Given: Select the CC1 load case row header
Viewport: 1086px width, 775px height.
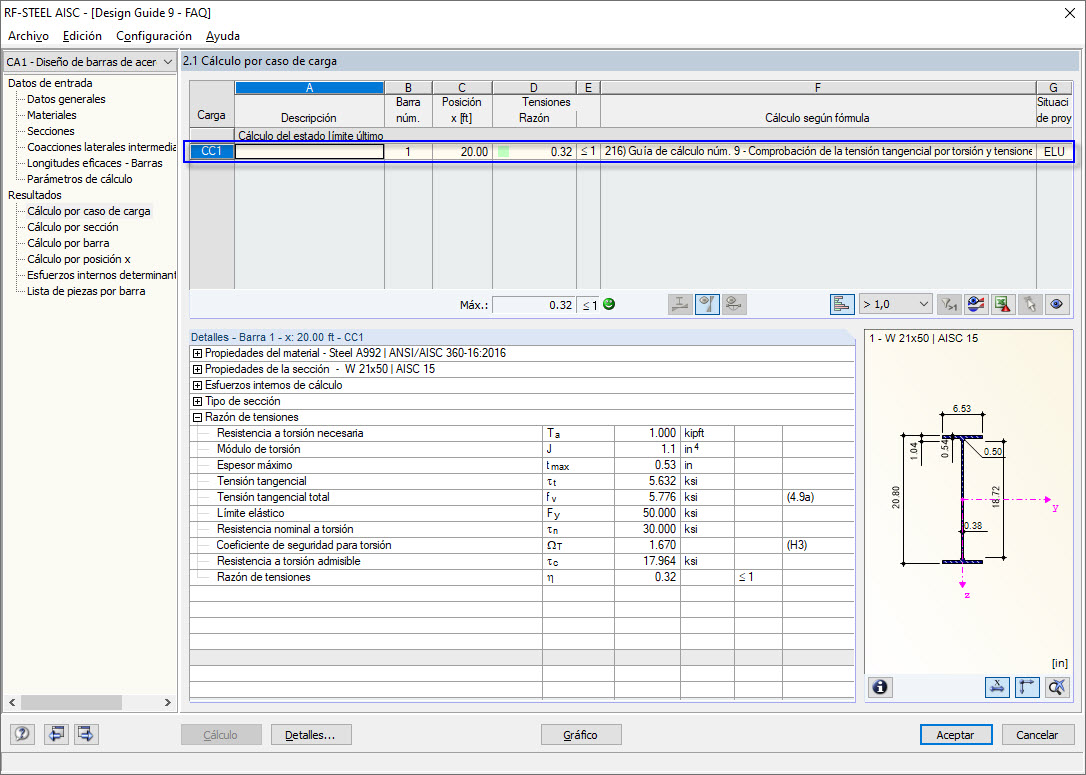Looking at the screenshot, I should click(x=211, y=152).
